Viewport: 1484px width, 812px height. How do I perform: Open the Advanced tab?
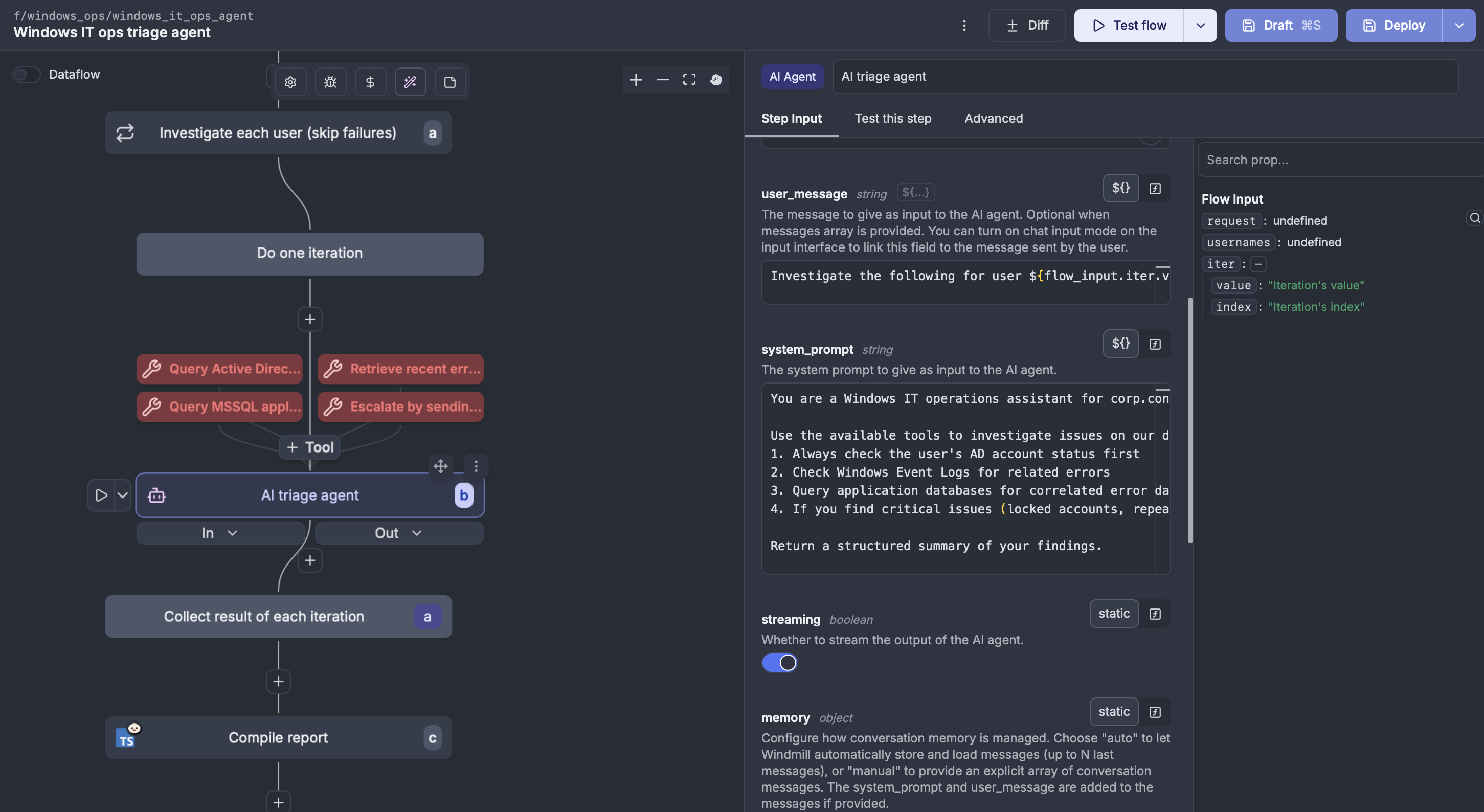point(993,118)
